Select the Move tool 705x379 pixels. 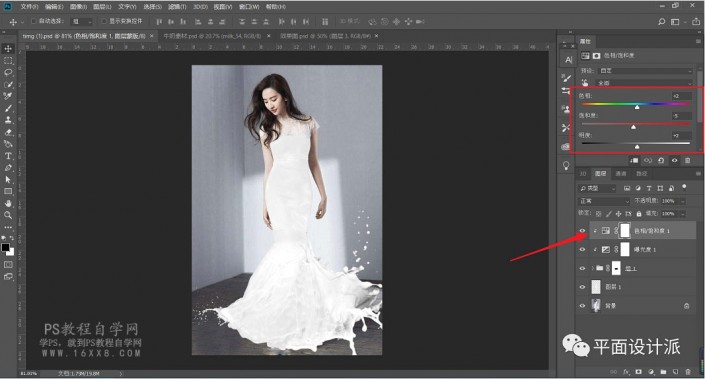[8, 49]
